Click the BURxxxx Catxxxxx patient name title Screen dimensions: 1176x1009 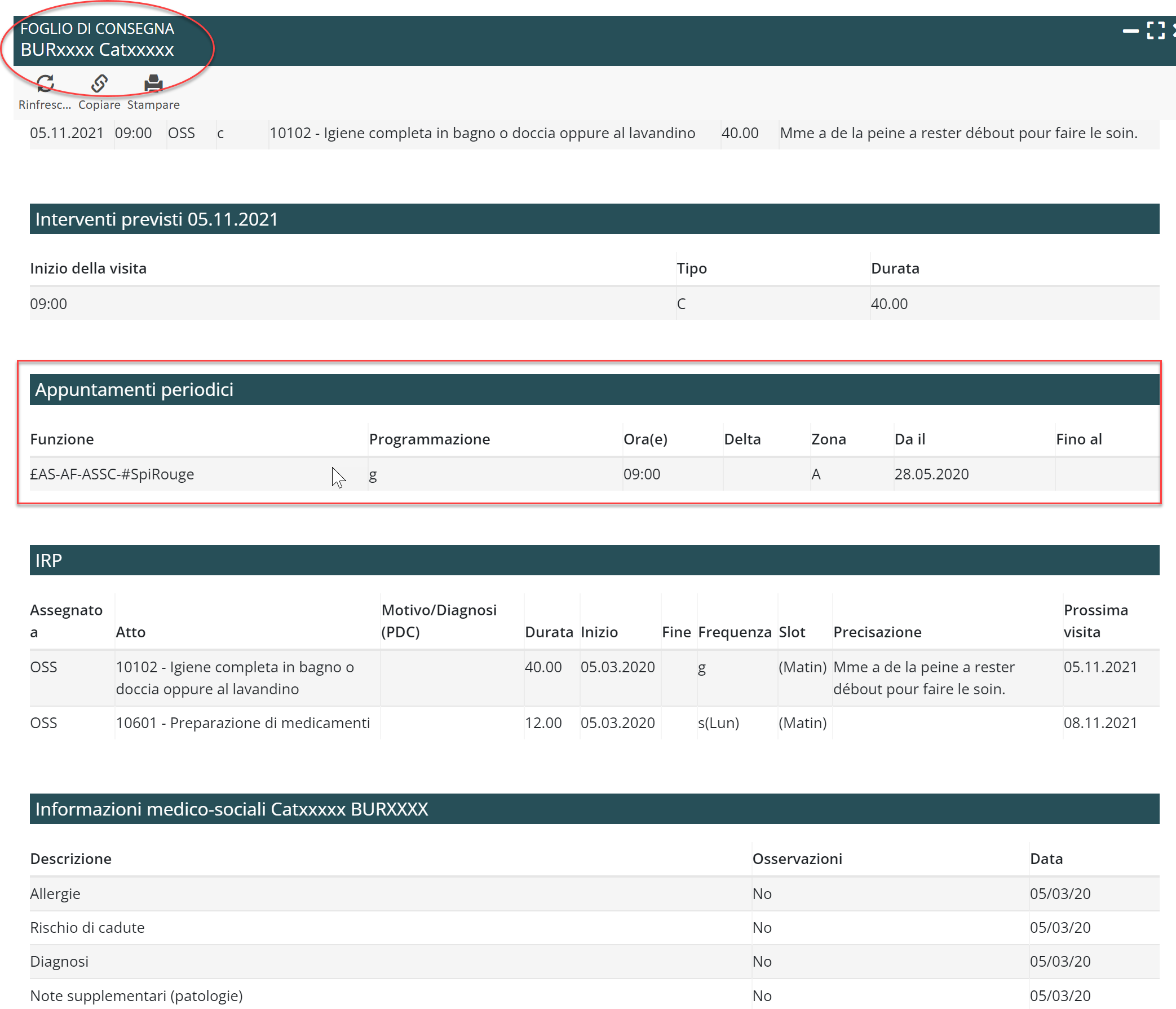(97, 50)
